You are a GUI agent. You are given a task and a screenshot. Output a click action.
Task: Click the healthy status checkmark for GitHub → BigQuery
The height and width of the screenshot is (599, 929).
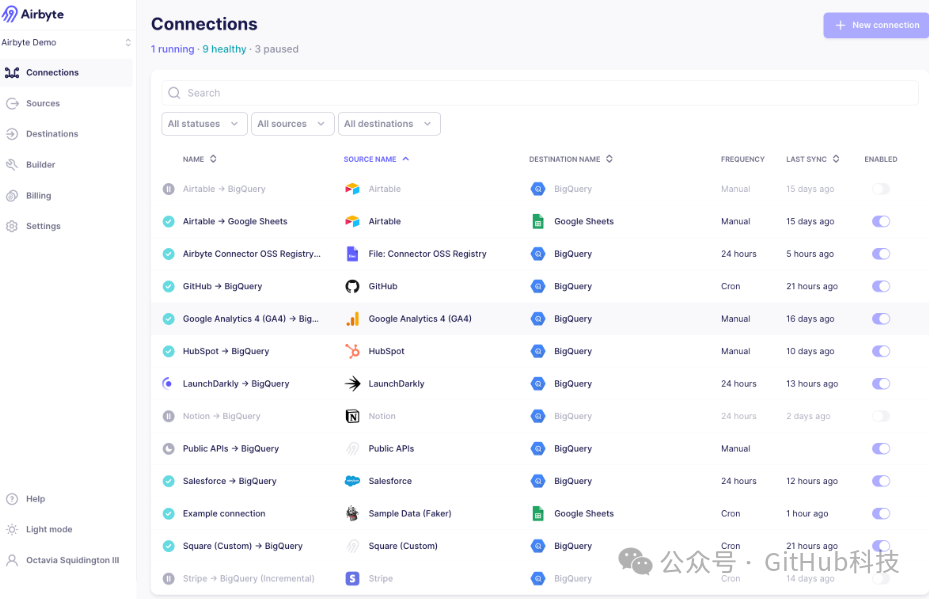point(169,286)
